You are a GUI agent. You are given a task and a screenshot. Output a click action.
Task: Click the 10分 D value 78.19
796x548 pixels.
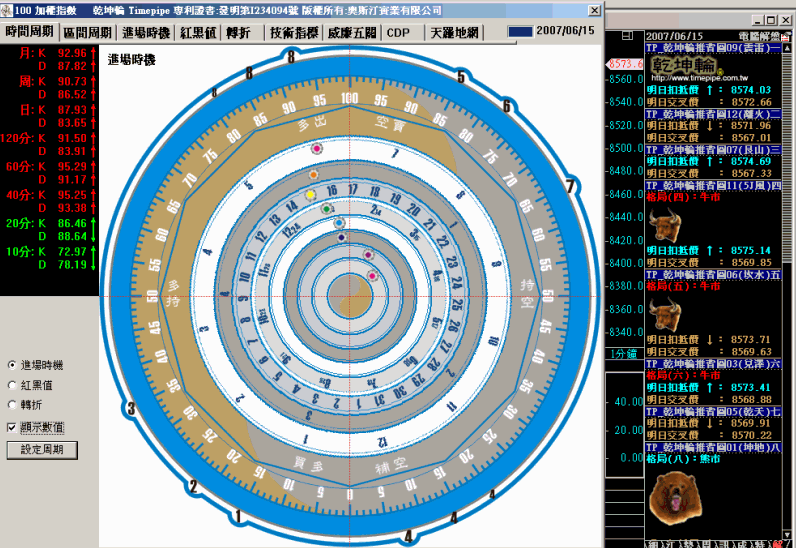point(72,264)
